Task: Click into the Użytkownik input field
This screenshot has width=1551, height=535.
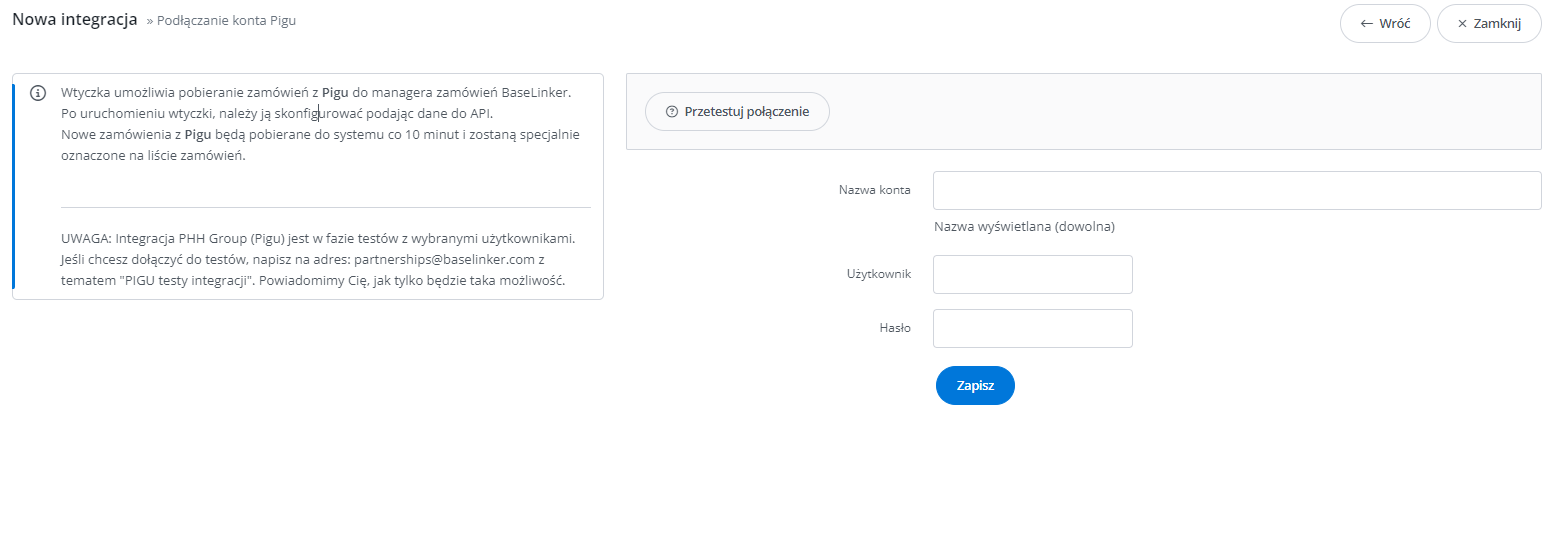Action: pos(1032,274)
